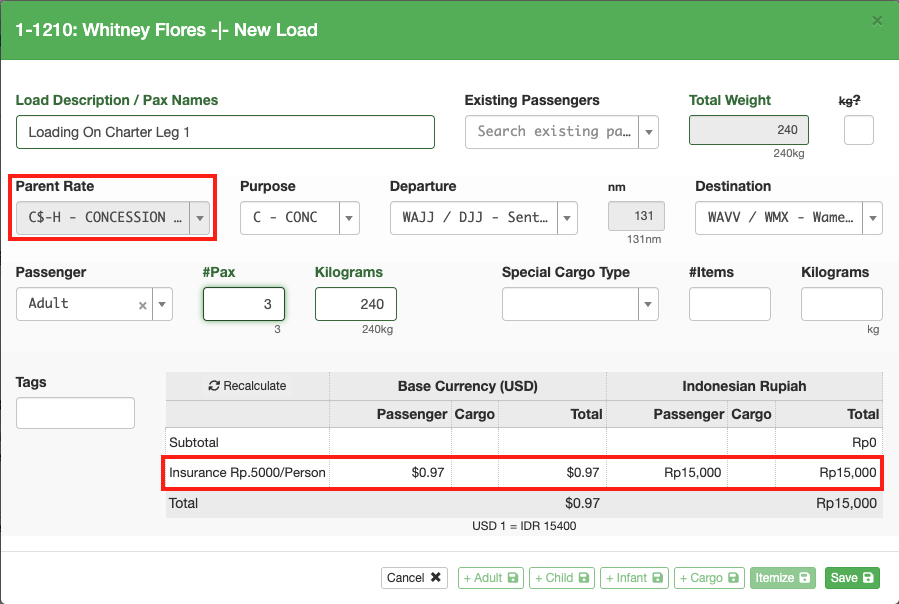This screenshot has height=604, width=899.
Task: Open the Departure airport dropdown
Action: (567, 218)
